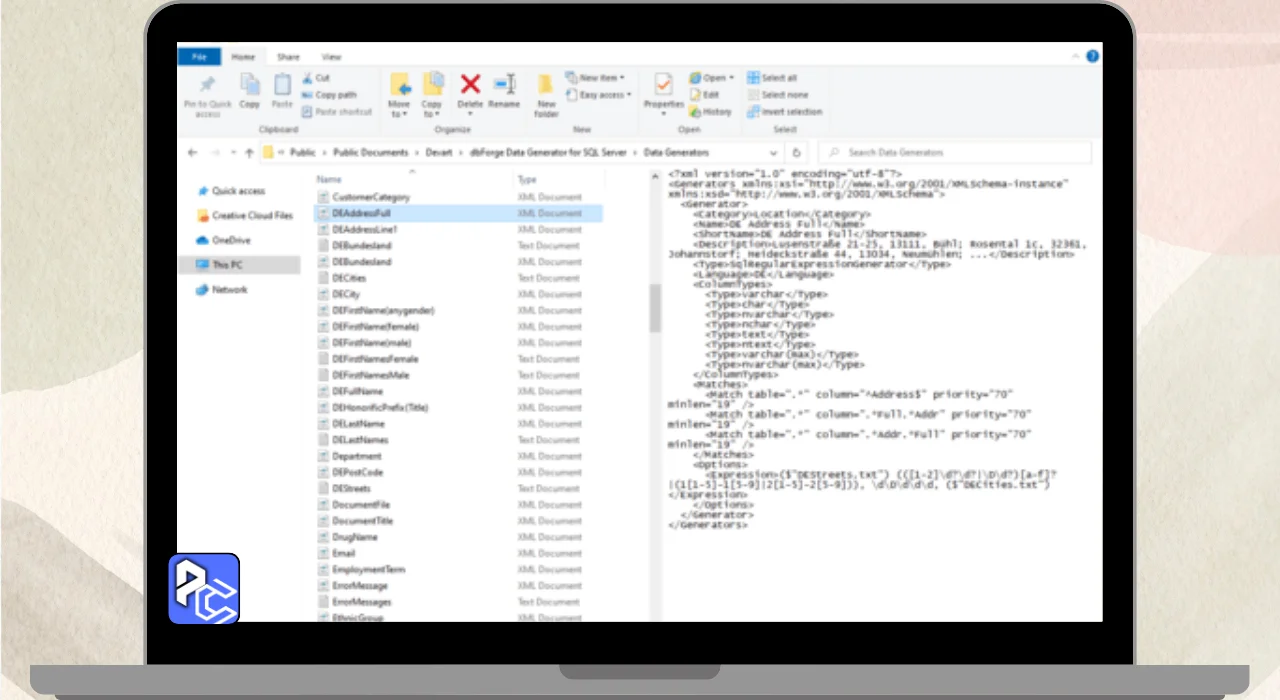Click the file list vertical scrollbar thumb
1280x700 pixels.
655,308
